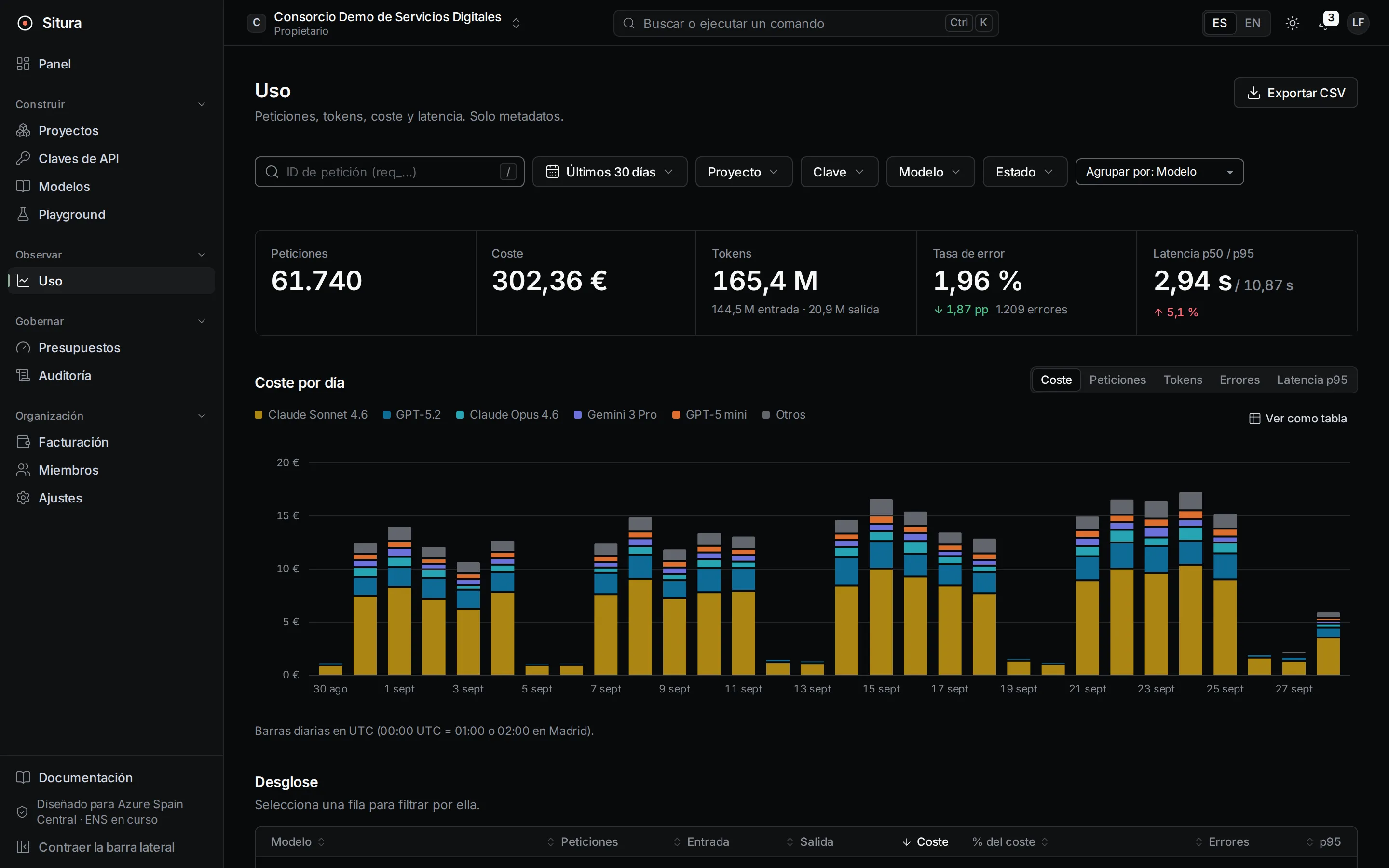Click the Ajustes gear icon
This screenshot has width=1389, height=868.
tap(23, 498)
